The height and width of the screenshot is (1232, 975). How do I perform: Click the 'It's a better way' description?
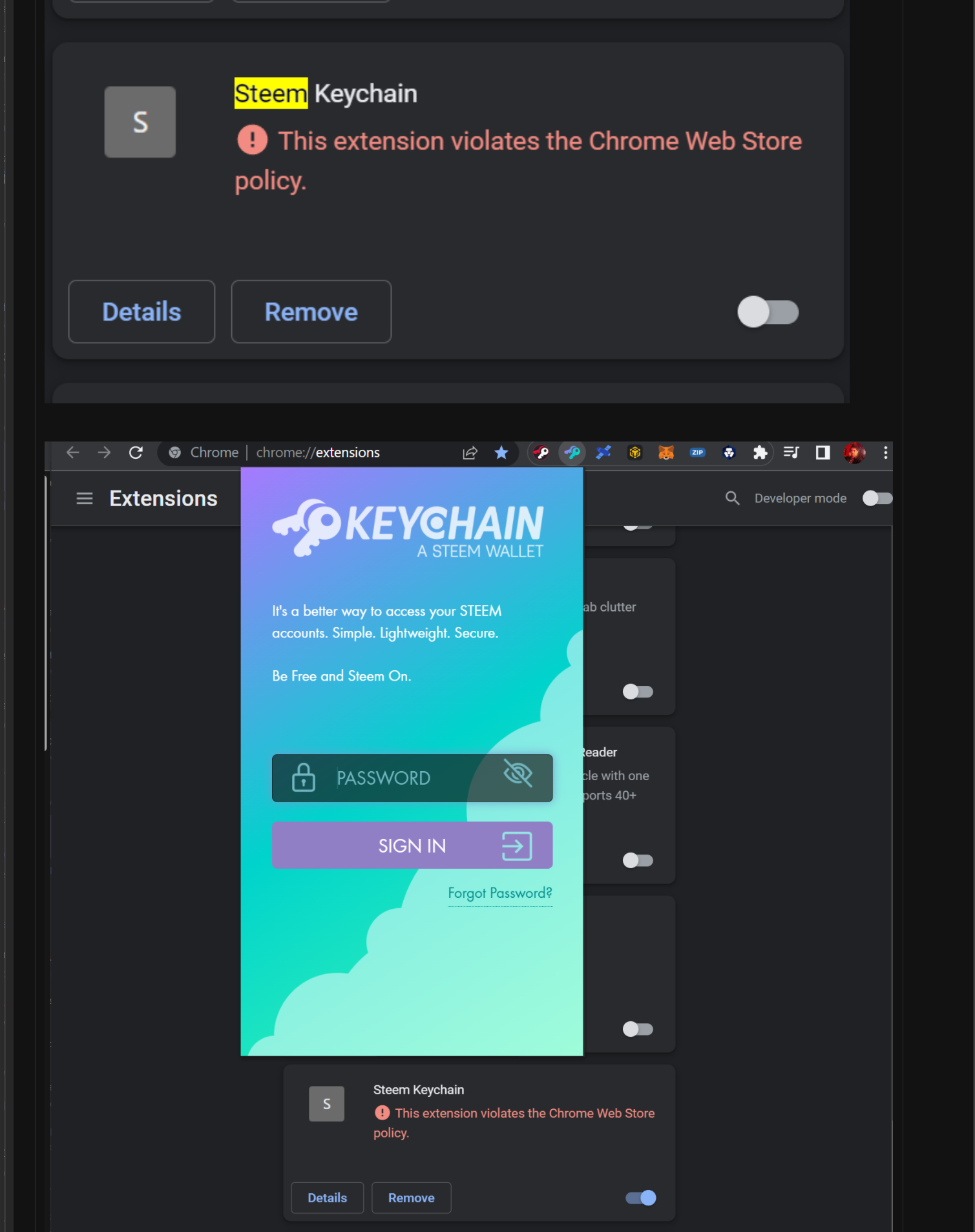(x=386, y=622)
